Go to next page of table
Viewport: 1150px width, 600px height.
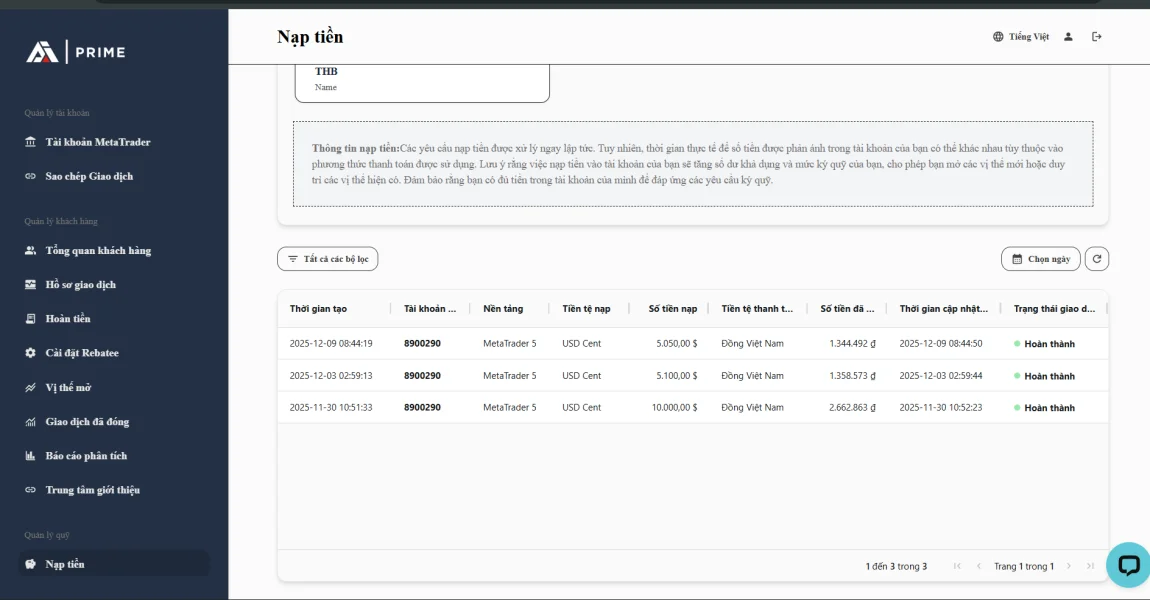pyautogui.click(x=1069, y=566)
